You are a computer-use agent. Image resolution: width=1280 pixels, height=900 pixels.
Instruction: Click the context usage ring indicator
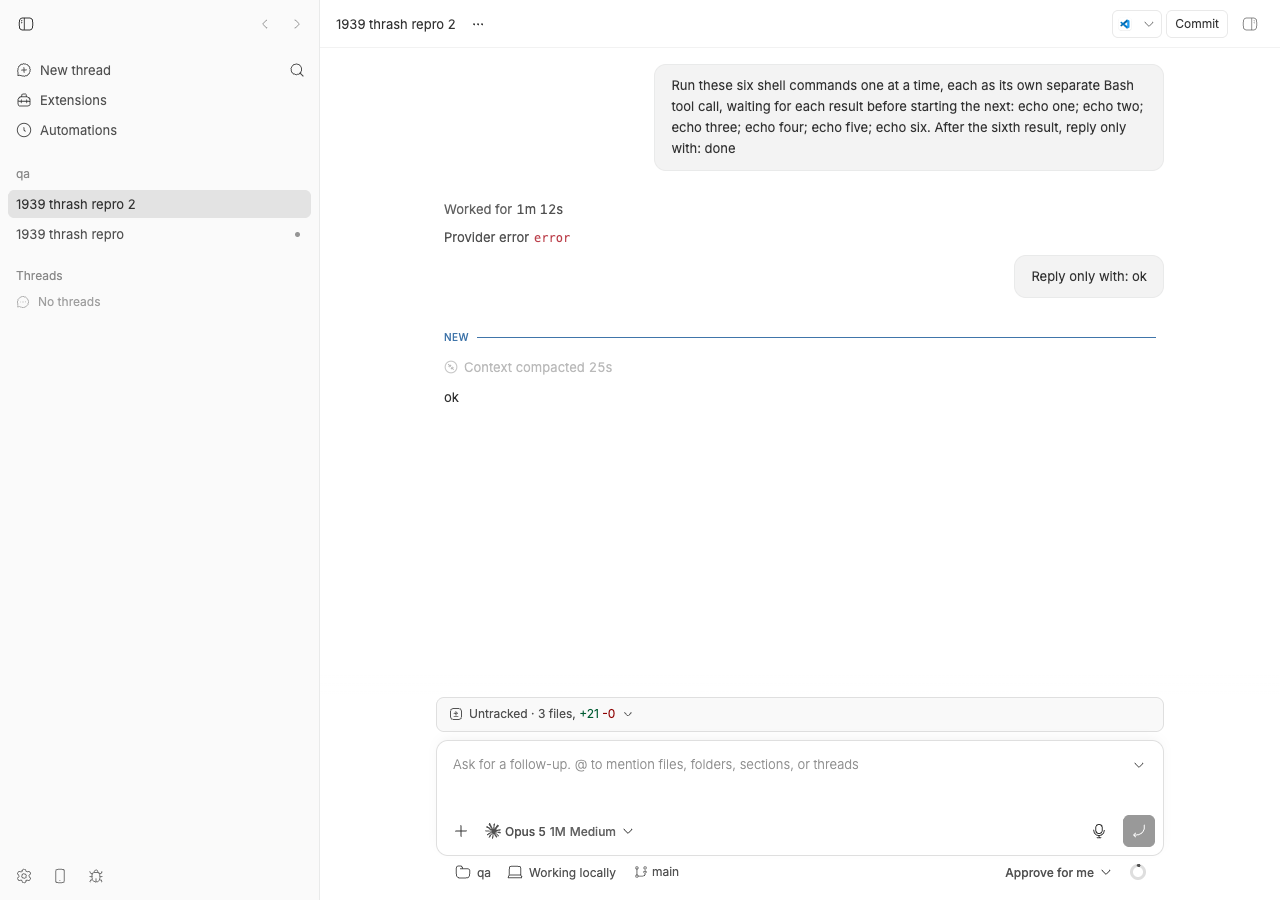[x=1138, y=872]
